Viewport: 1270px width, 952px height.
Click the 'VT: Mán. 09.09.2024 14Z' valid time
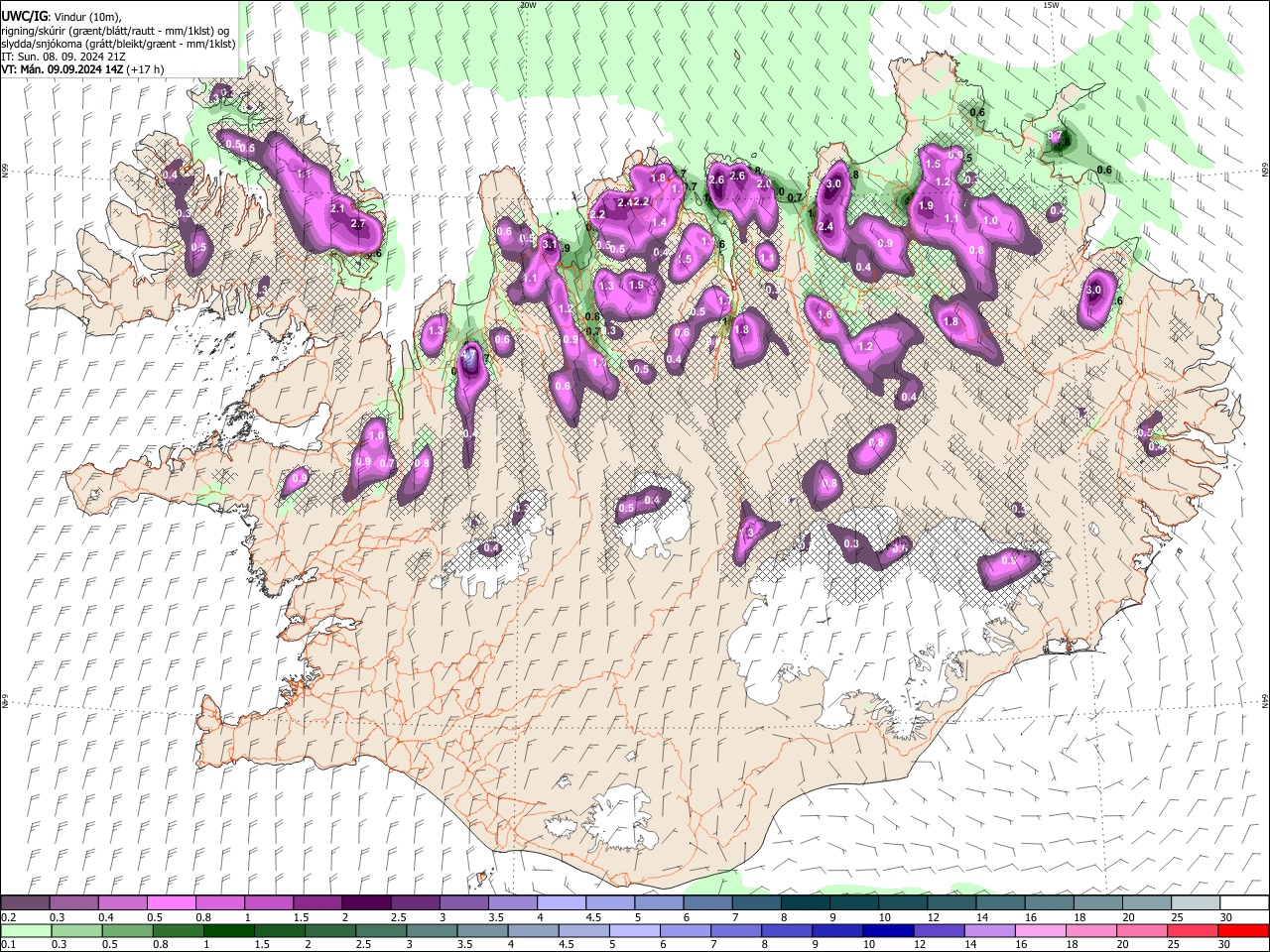pos(61,69)
